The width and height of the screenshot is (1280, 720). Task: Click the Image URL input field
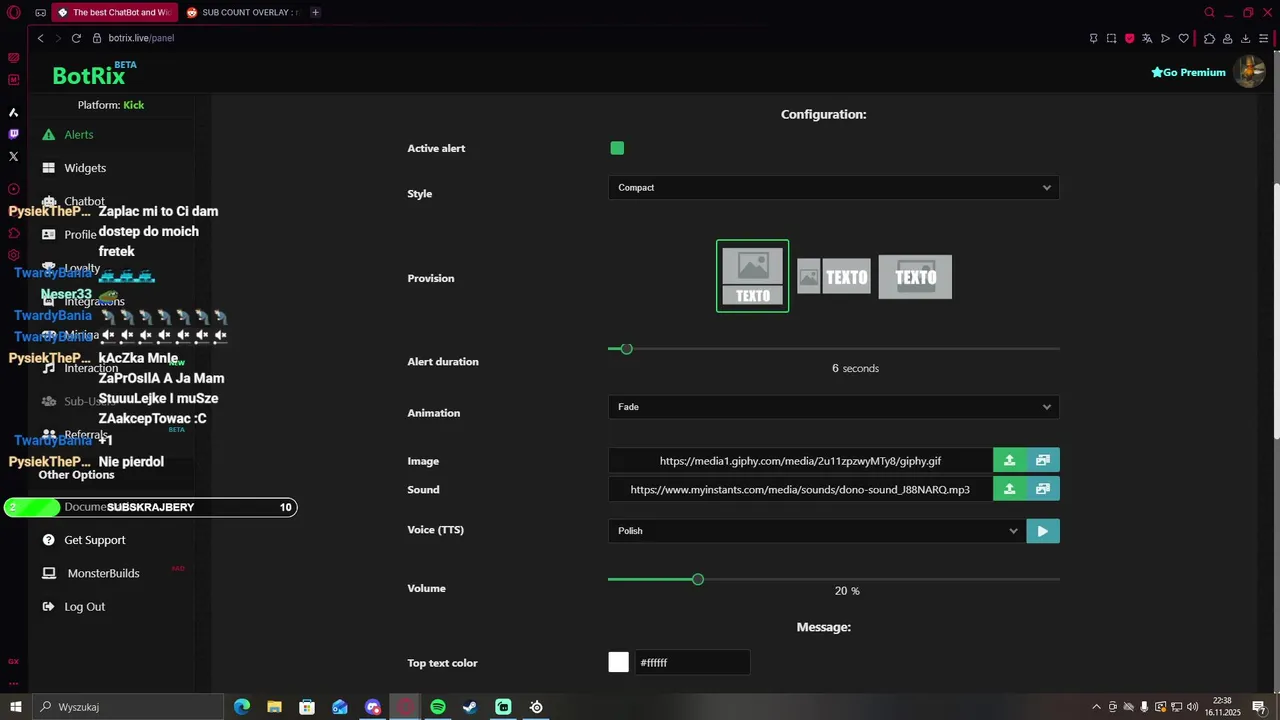coord(800,461)
